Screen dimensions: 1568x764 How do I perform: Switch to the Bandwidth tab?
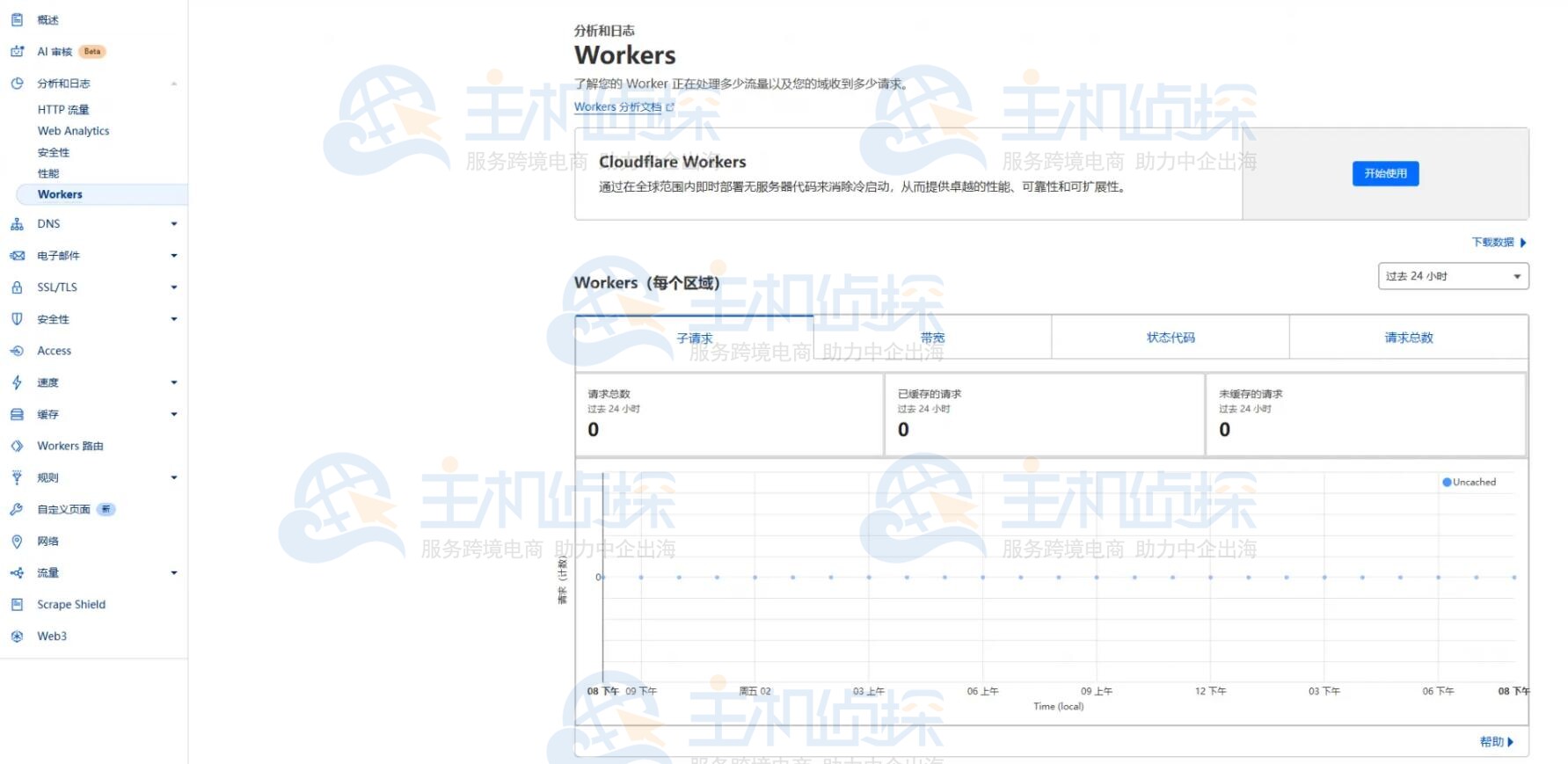point(932,338)
